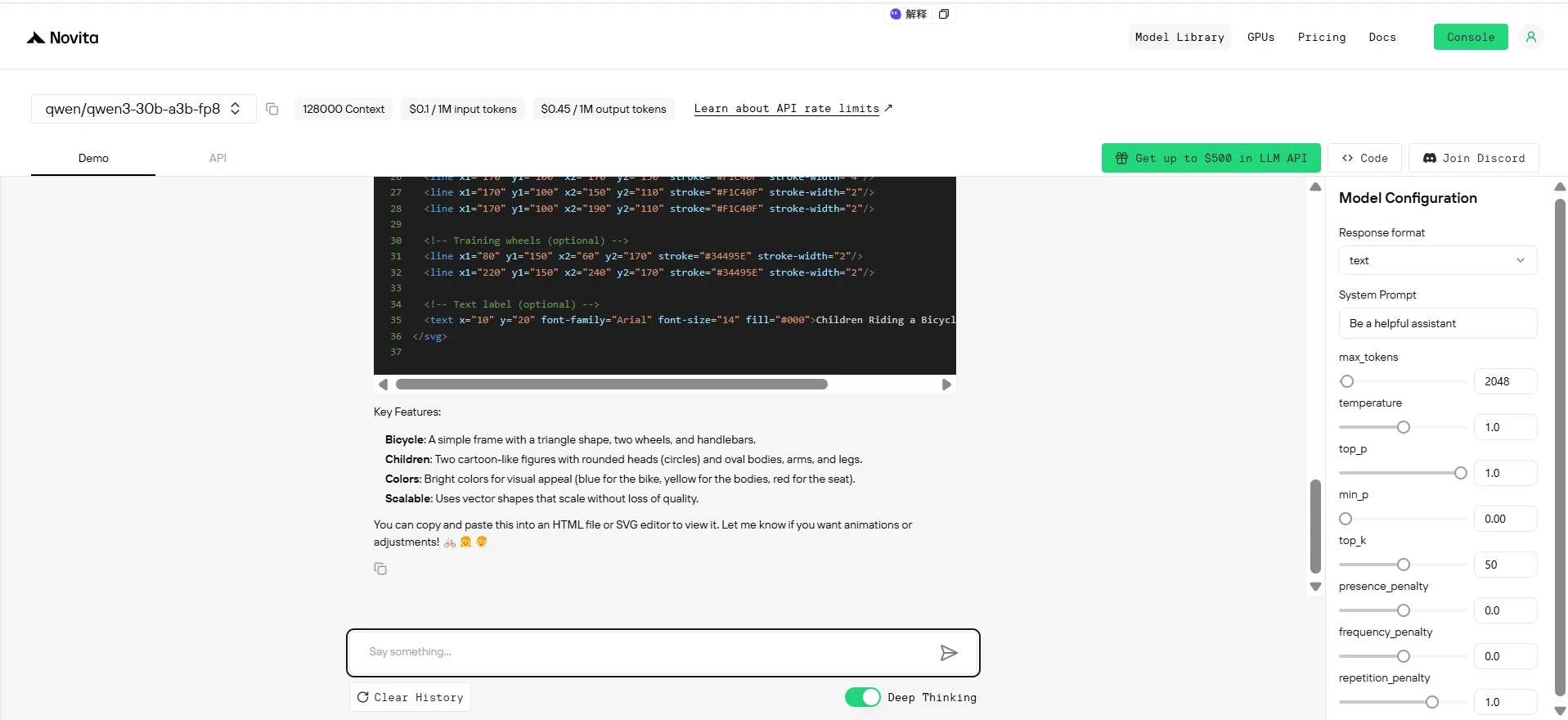Switch to the API tab
This screenshot has width=1568, height=720.
[x=218, y=158]
